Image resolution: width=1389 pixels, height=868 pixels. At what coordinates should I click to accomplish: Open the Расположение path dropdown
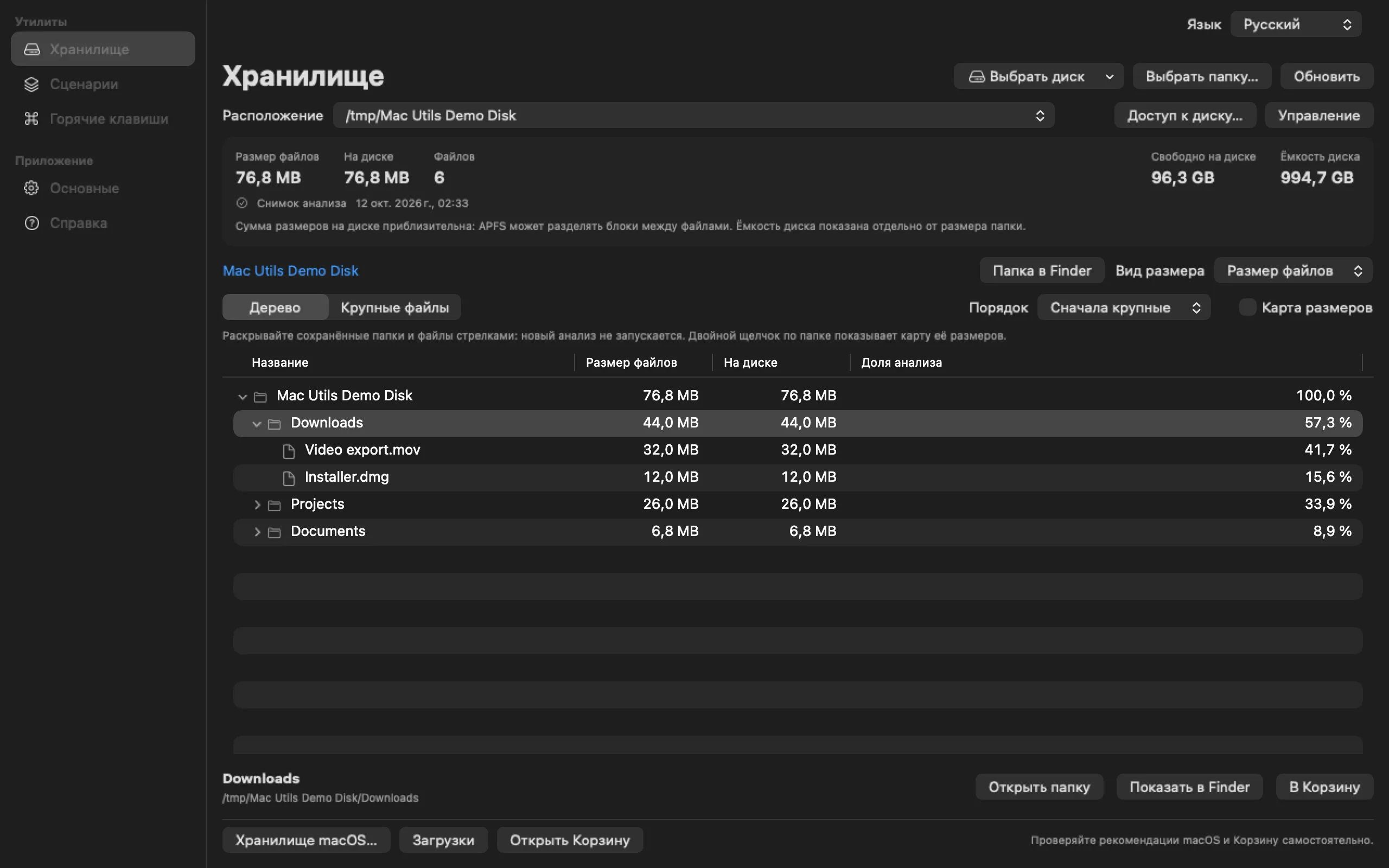693,116
